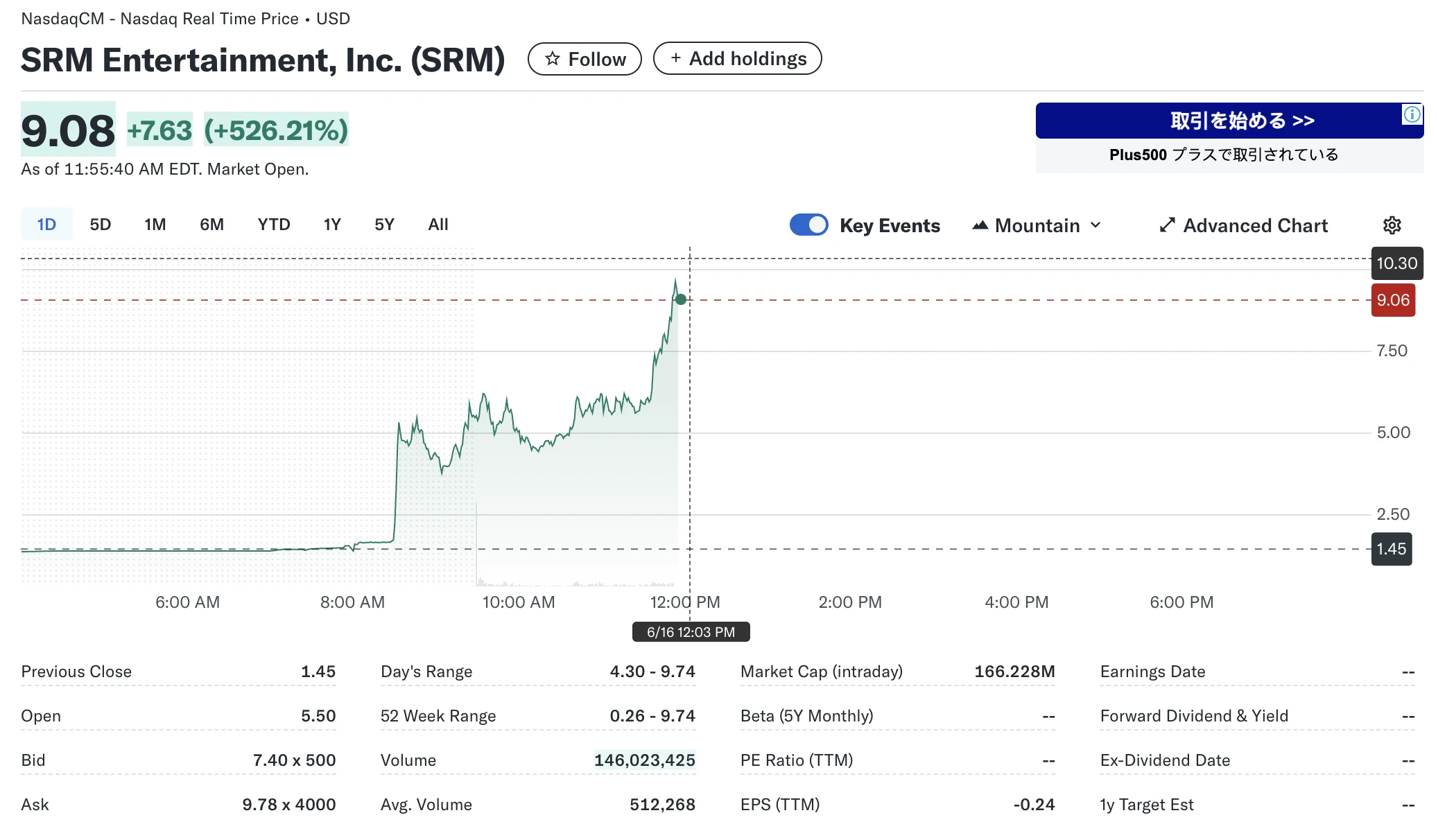1438x840 pixels.
Task: Select the 1M range tab
Action: click(155, 225)
